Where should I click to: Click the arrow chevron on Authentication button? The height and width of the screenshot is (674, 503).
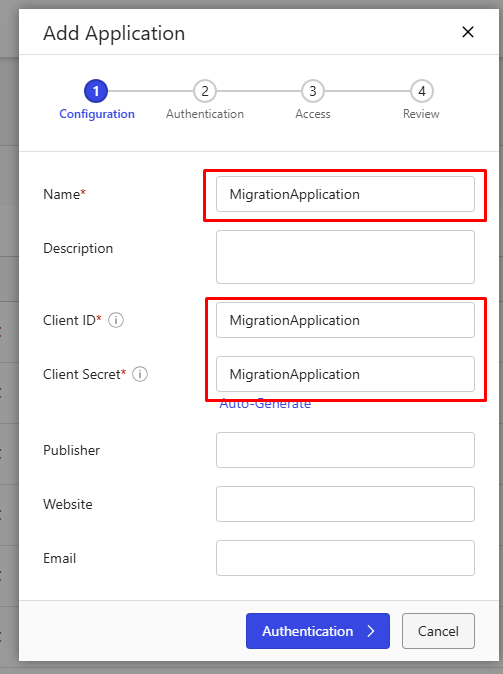(371, 631)
